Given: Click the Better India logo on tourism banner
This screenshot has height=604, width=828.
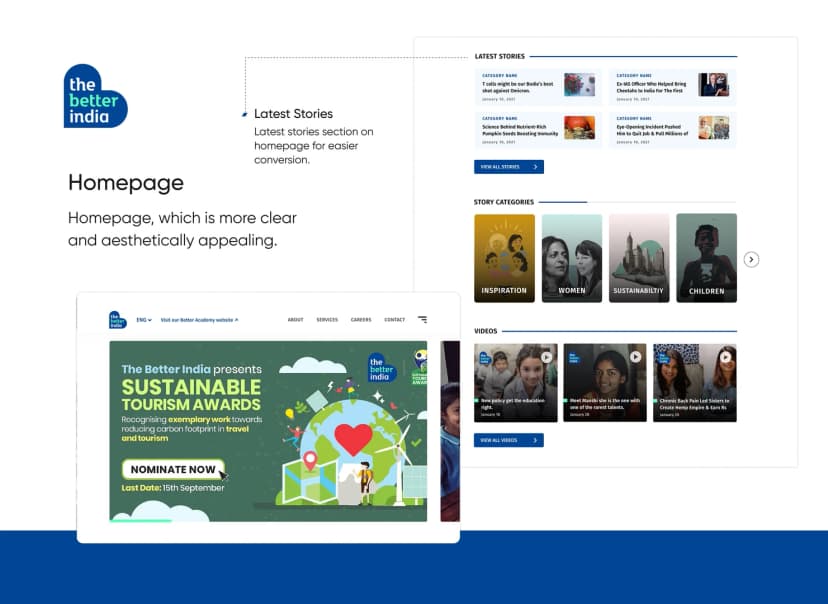Looking at the screenshot, I should (x=382, y=368).
